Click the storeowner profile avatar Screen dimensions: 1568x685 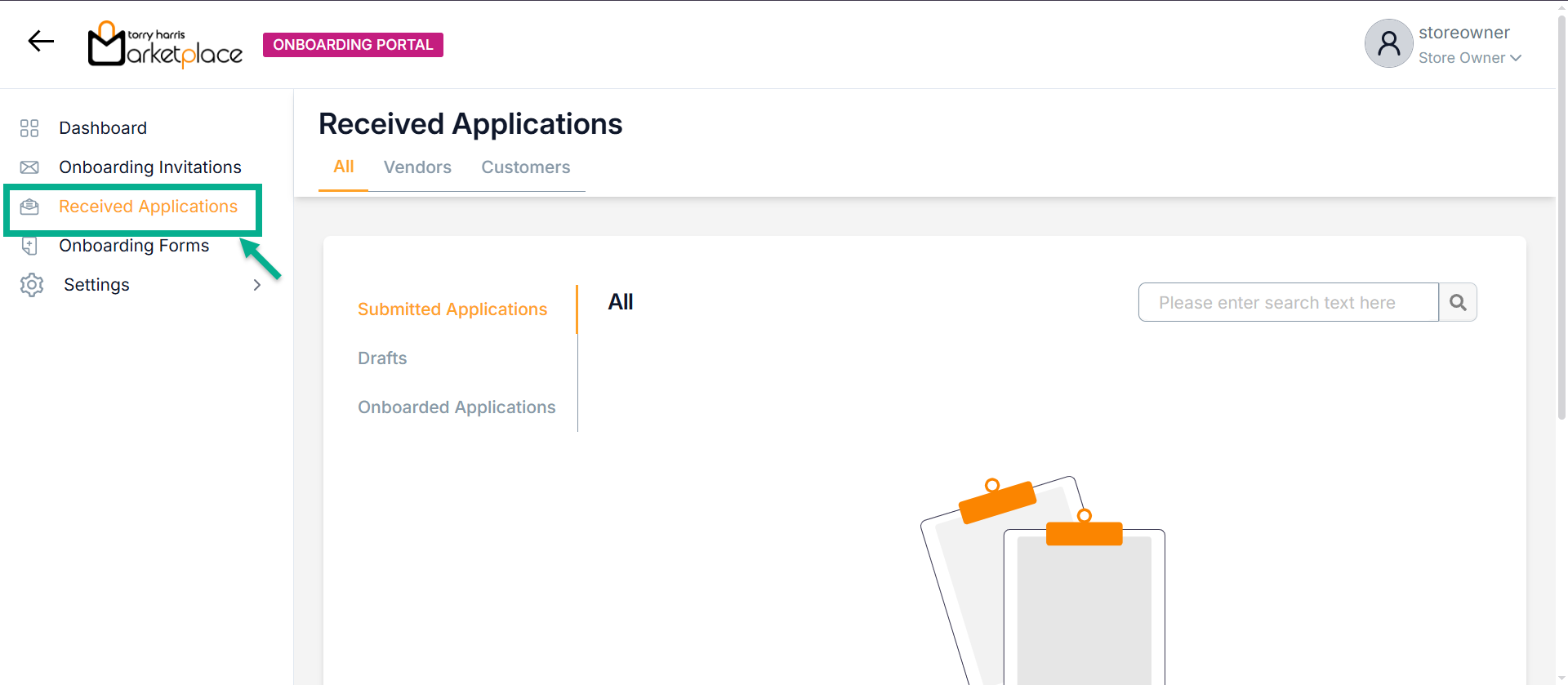[1388, 43]
